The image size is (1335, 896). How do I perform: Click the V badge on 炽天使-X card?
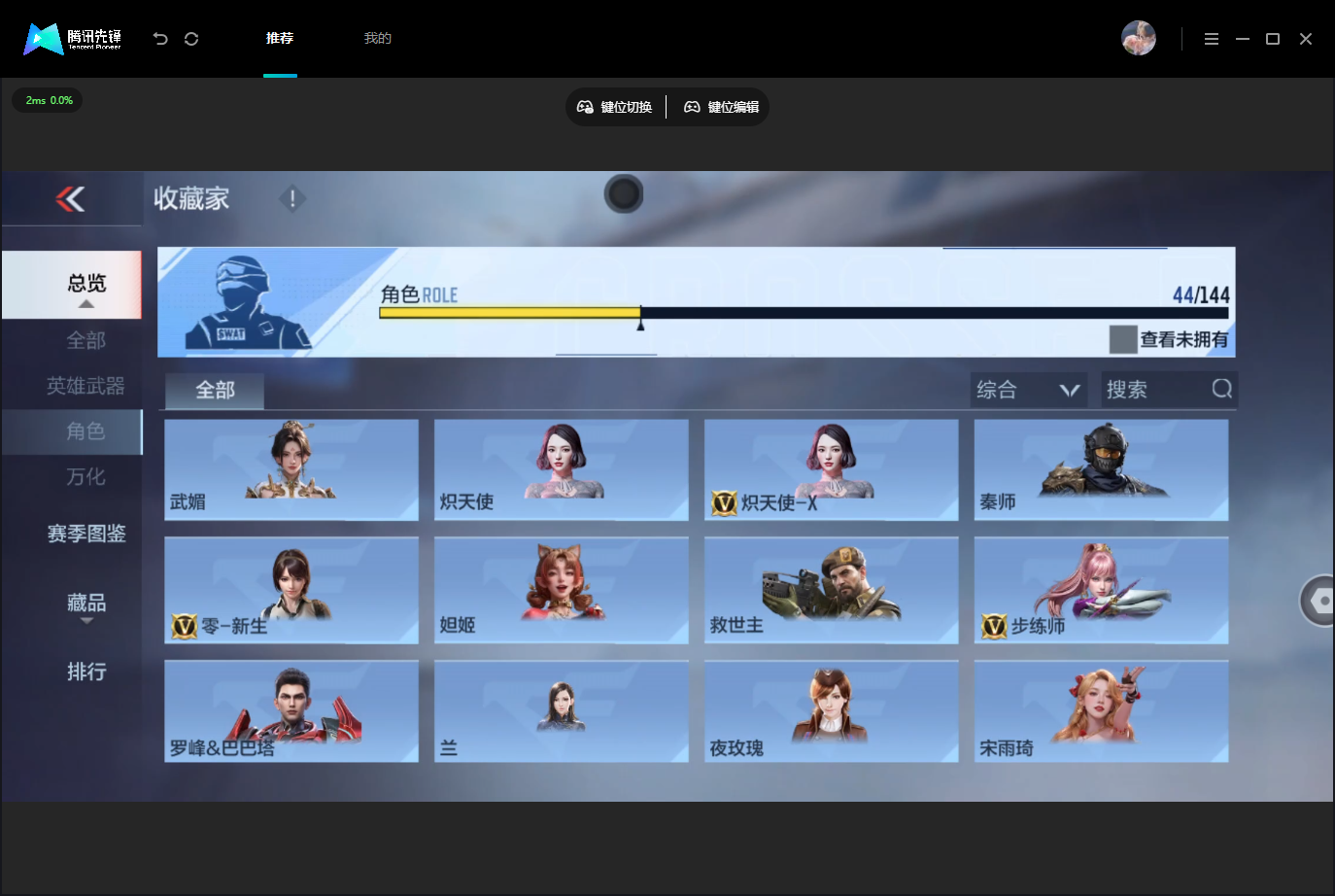(725, 502)
